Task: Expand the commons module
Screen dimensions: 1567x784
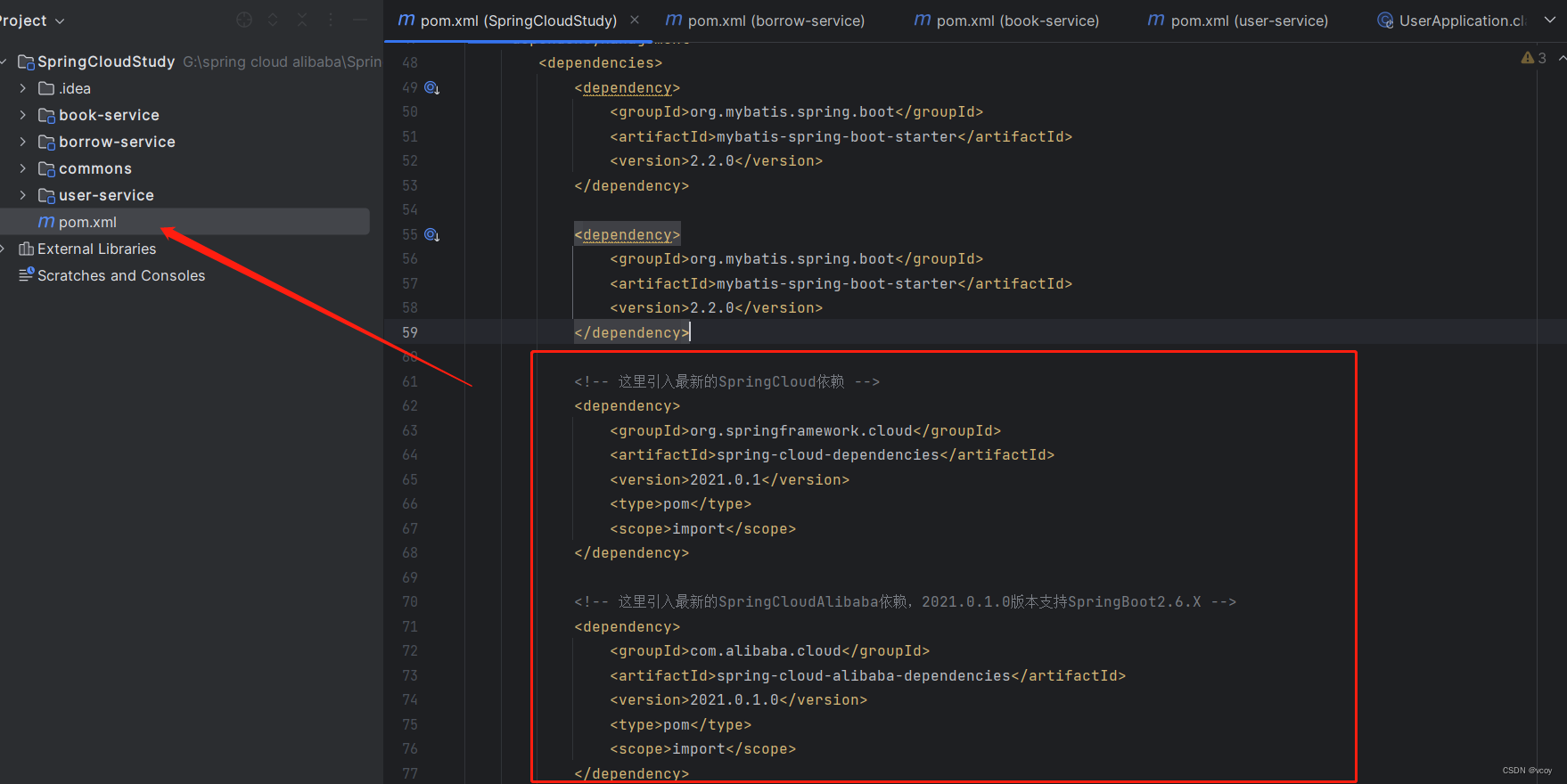Action: (23, 168)
